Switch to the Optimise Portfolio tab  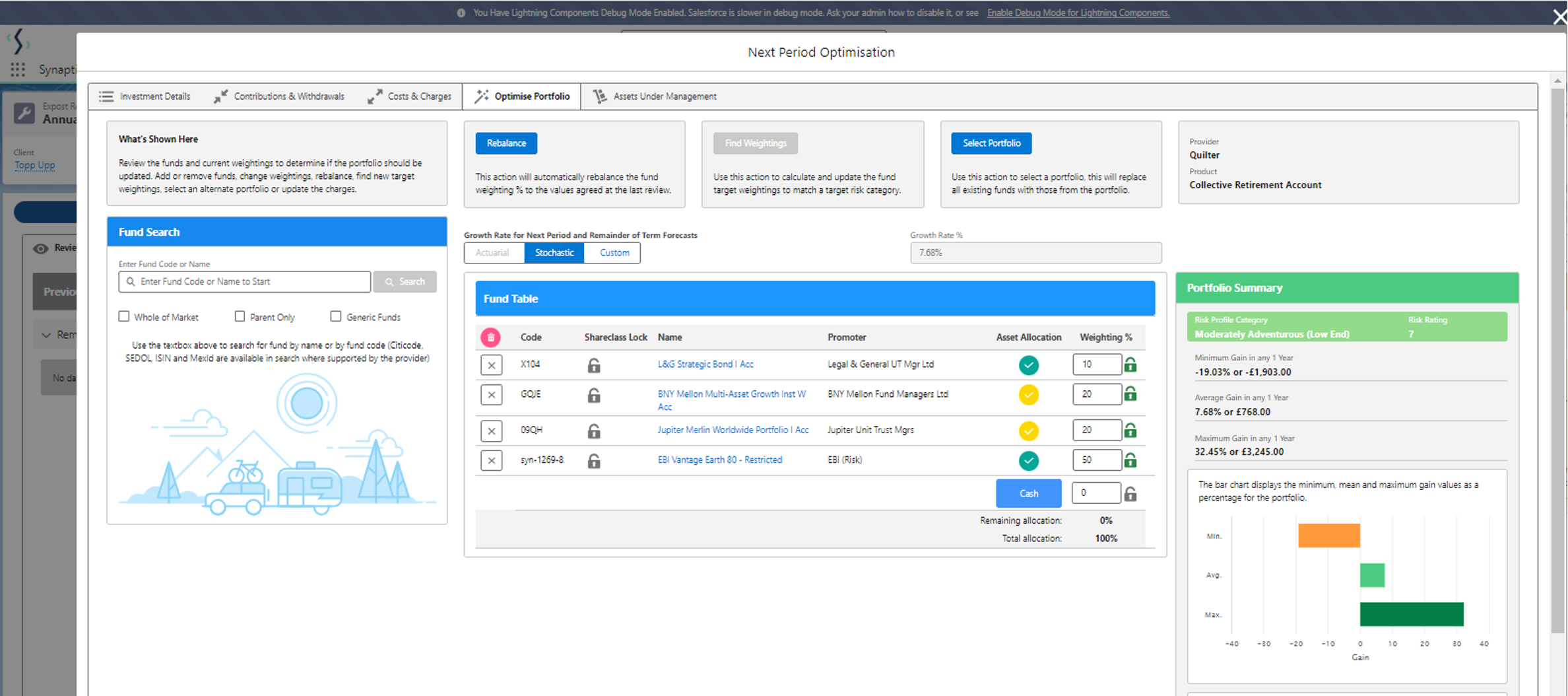point(522,96)
